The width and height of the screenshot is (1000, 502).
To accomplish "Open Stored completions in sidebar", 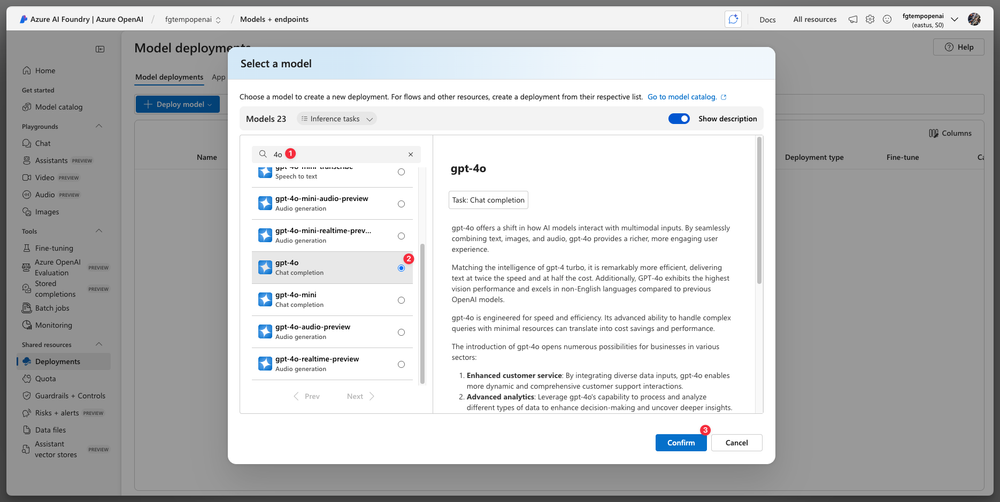I will [x=64, y=289].
